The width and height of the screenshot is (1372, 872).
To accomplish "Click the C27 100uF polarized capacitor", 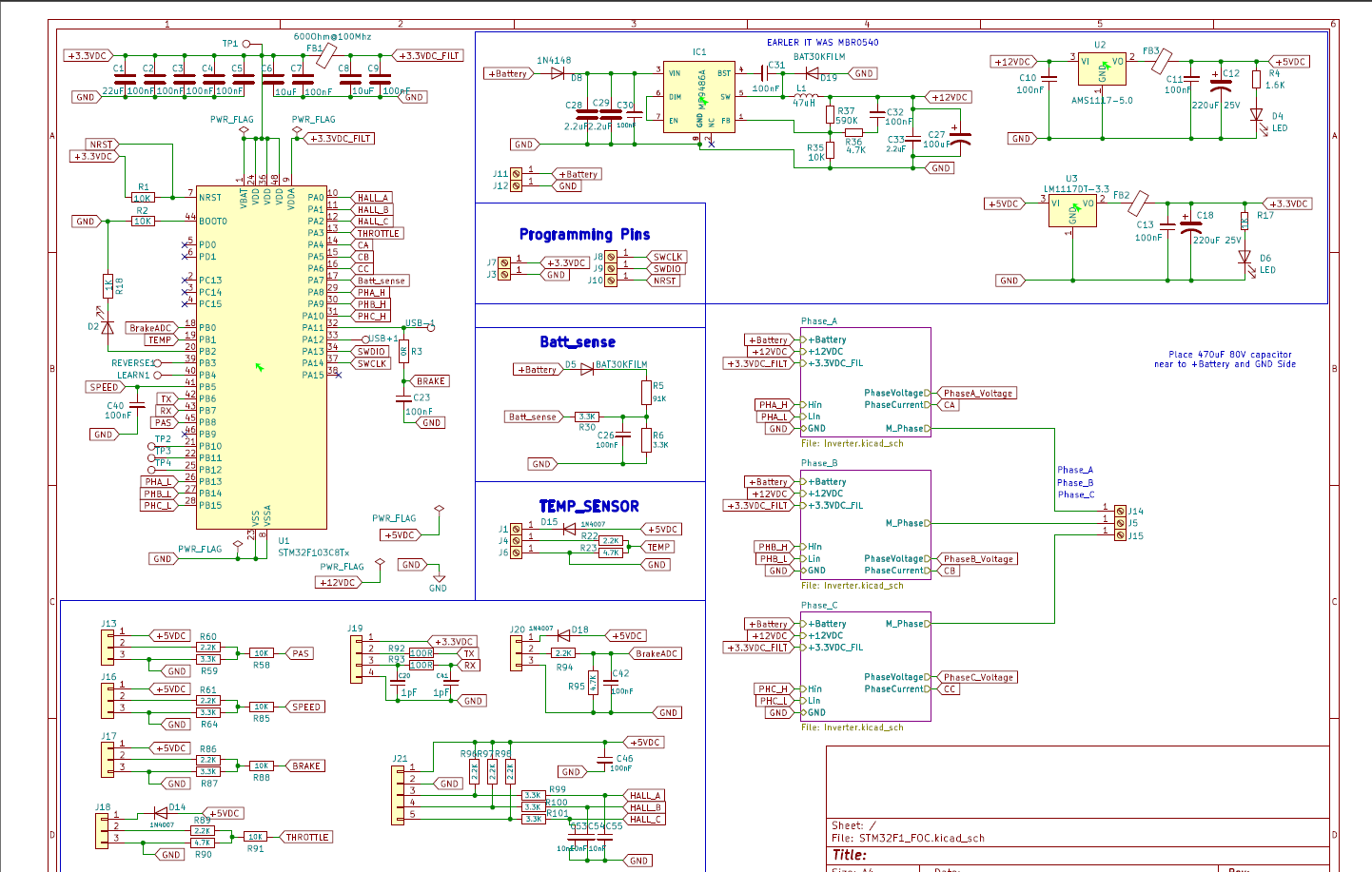I will (961, 139).
